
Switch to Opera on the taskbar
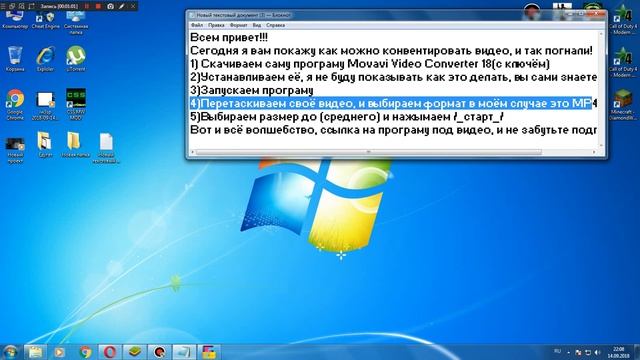click(110, 352)
